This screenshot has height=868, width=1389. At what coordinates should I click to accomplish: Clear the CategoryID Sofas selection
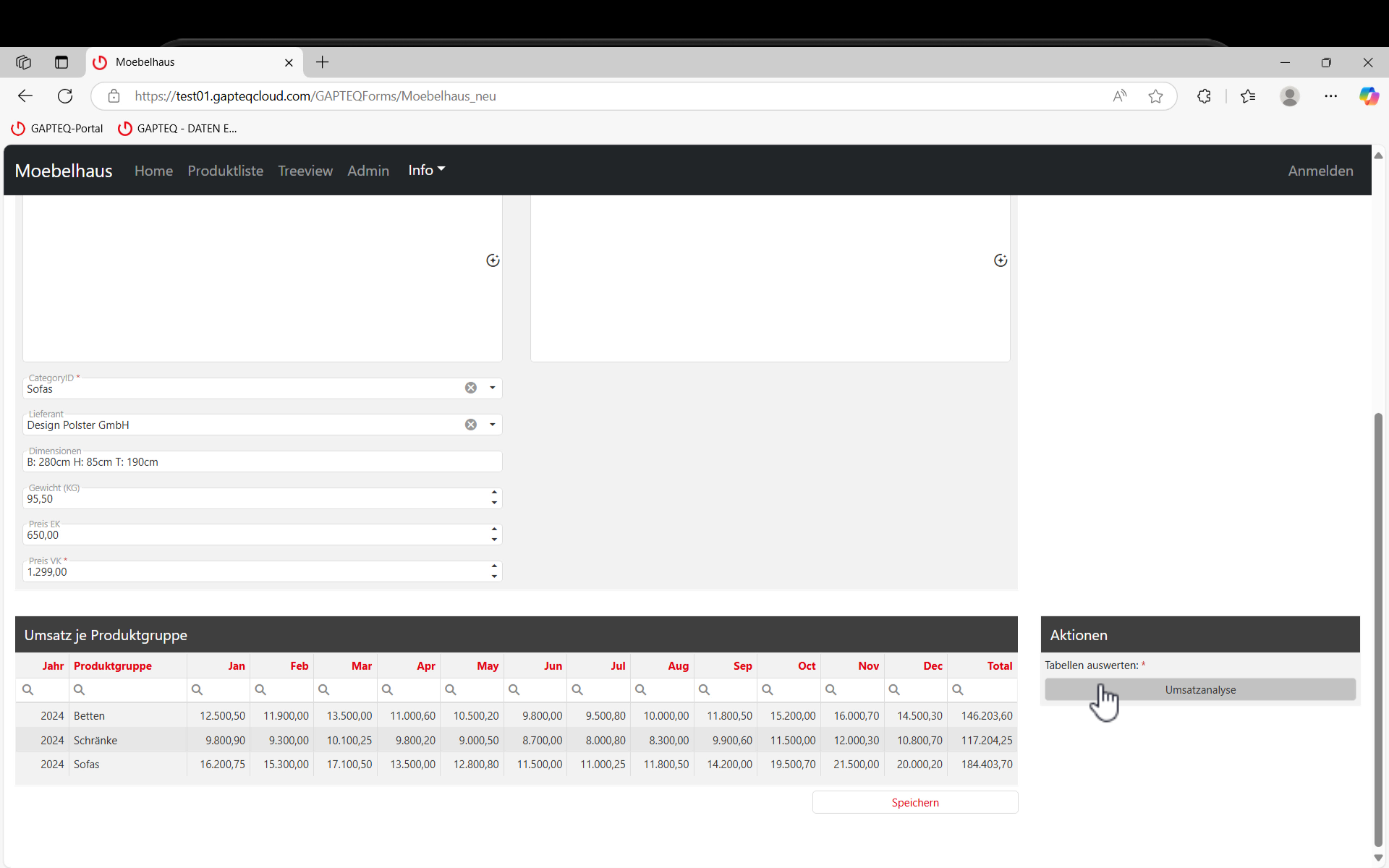[x=471, y=388]
